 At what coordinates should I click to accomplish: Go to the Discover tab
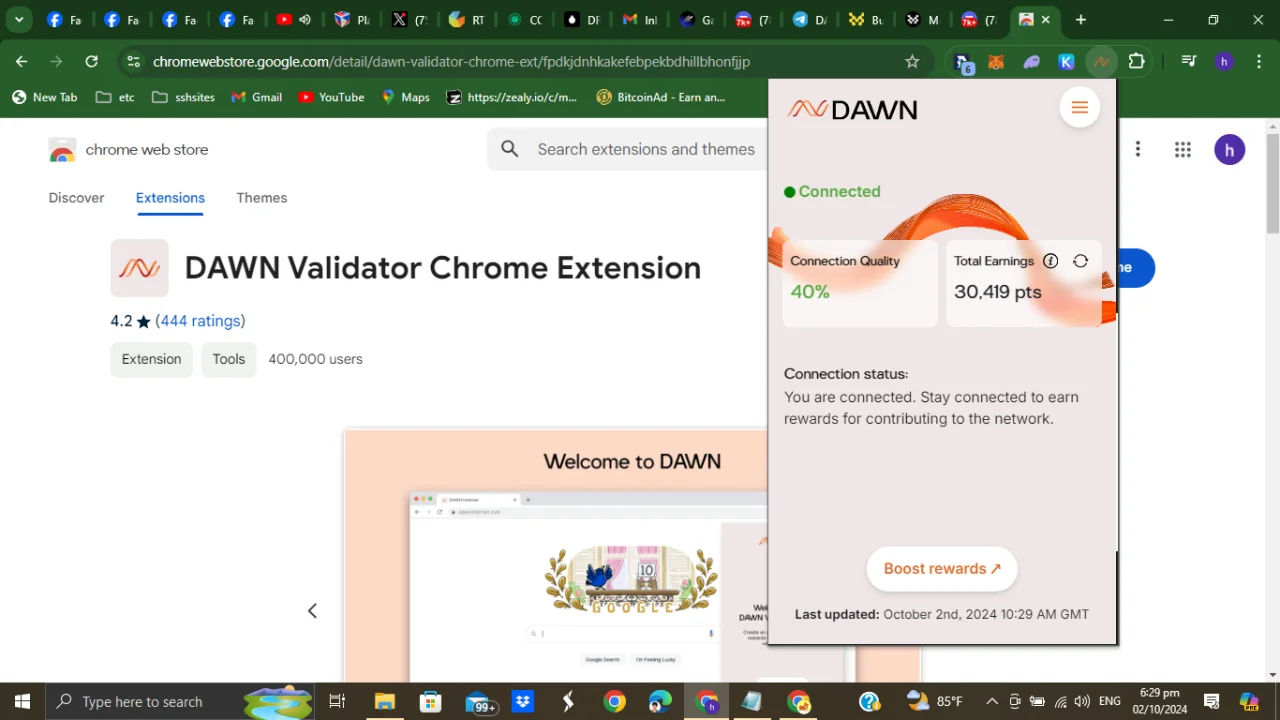[76, 198]
